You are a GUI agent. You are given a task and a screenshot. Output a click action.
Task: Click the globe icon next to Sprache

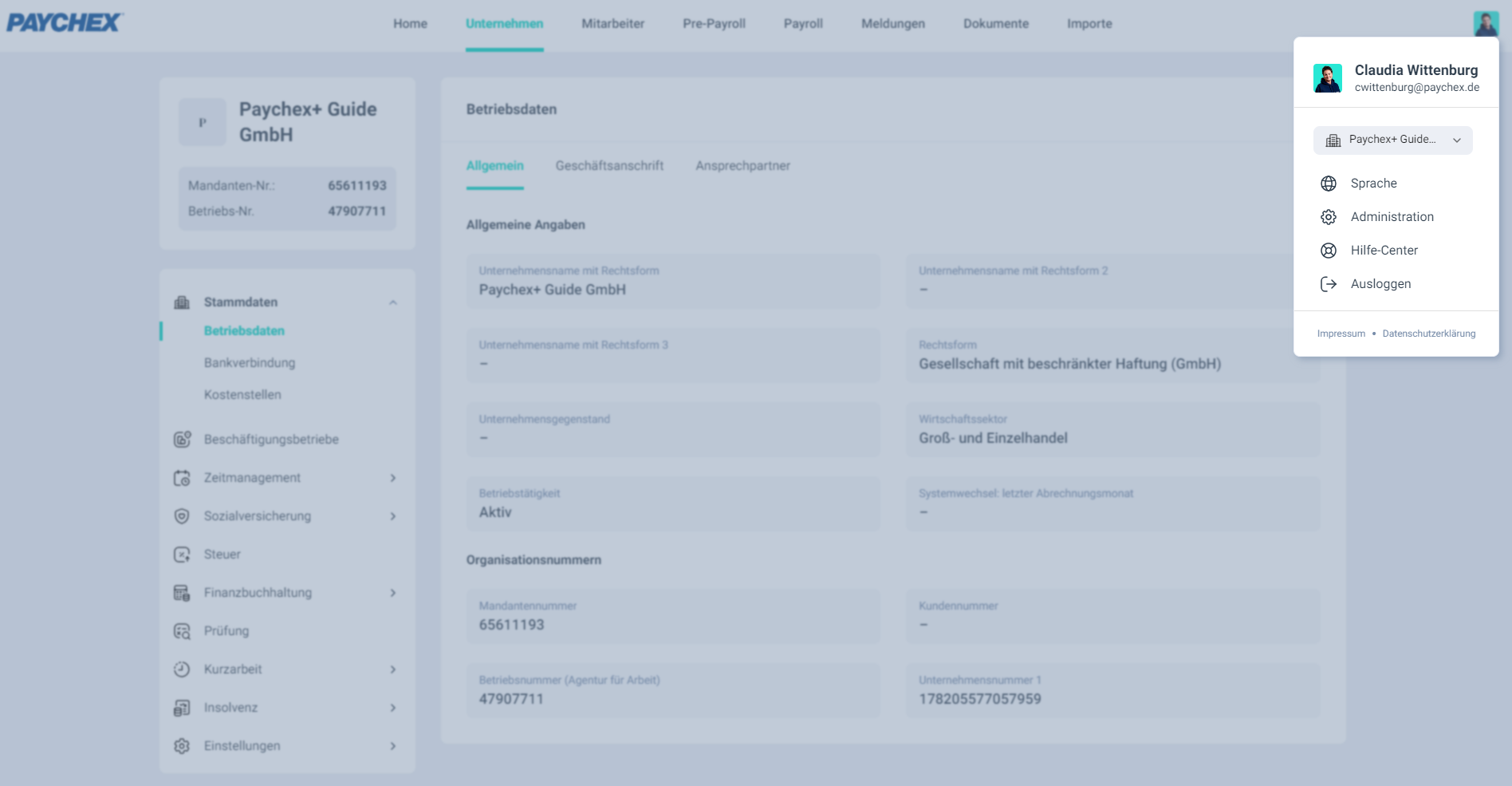point(1329,184)
